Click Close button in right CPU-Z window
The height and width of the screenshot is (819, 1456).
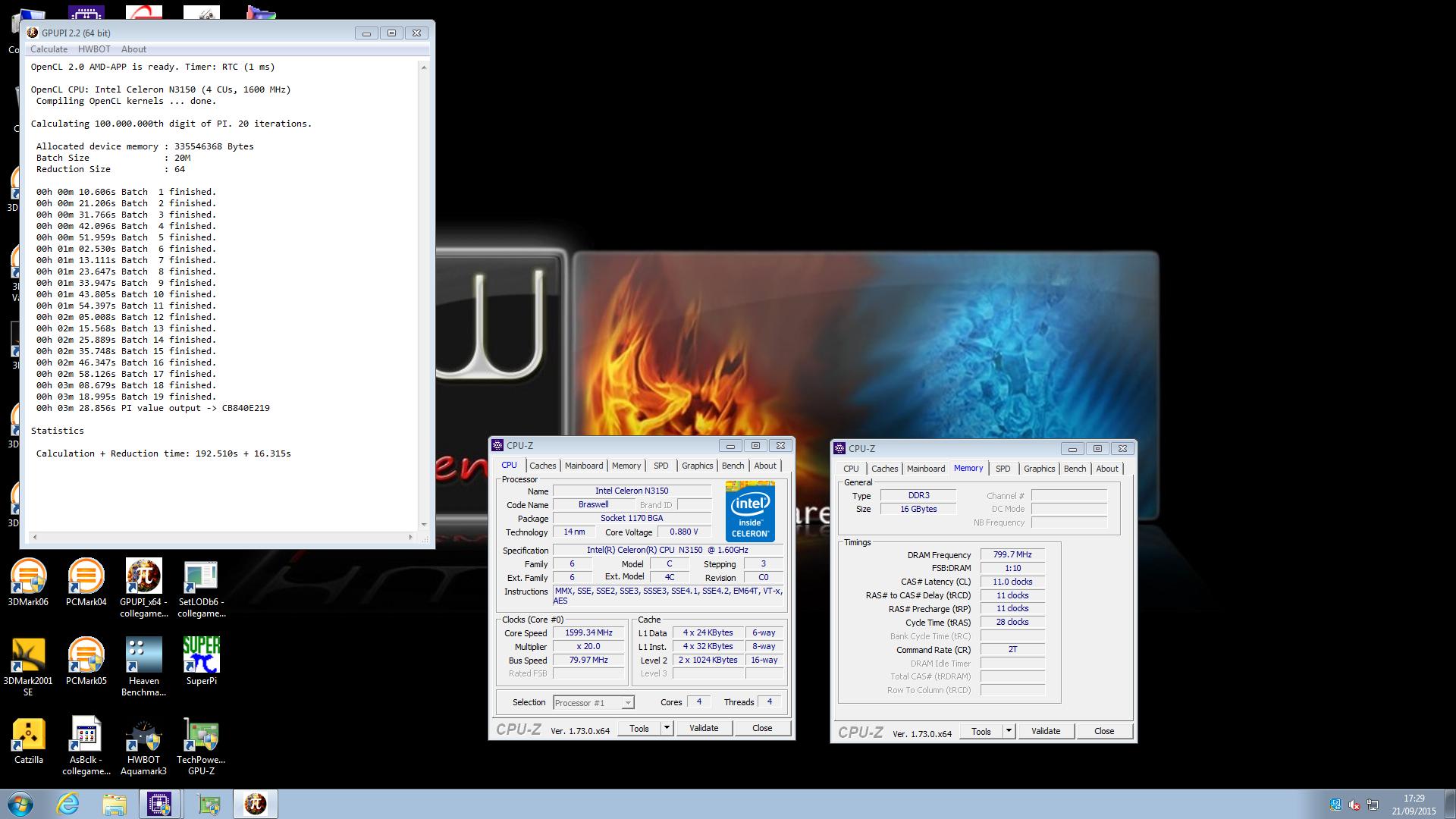coord(1104,731)
